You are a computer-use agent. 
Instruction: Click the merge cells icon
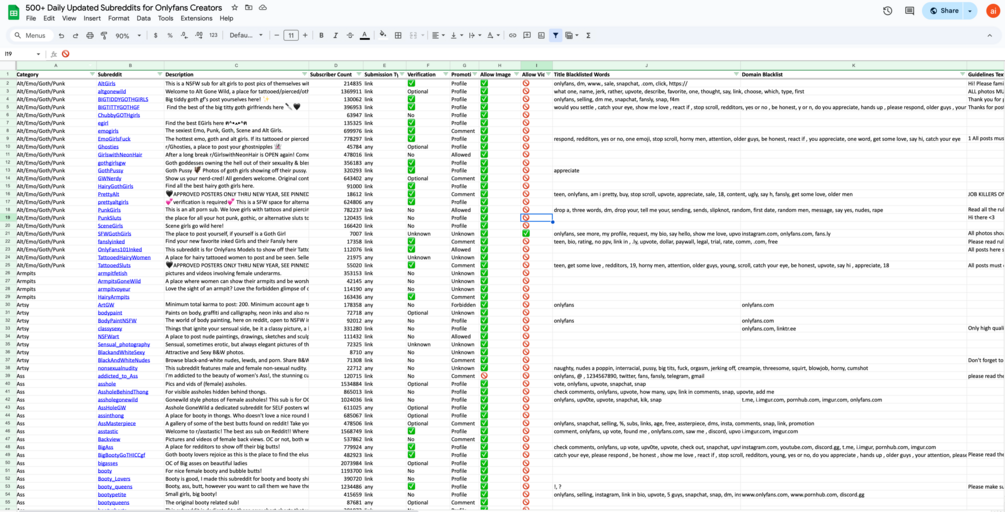[413, 35]
